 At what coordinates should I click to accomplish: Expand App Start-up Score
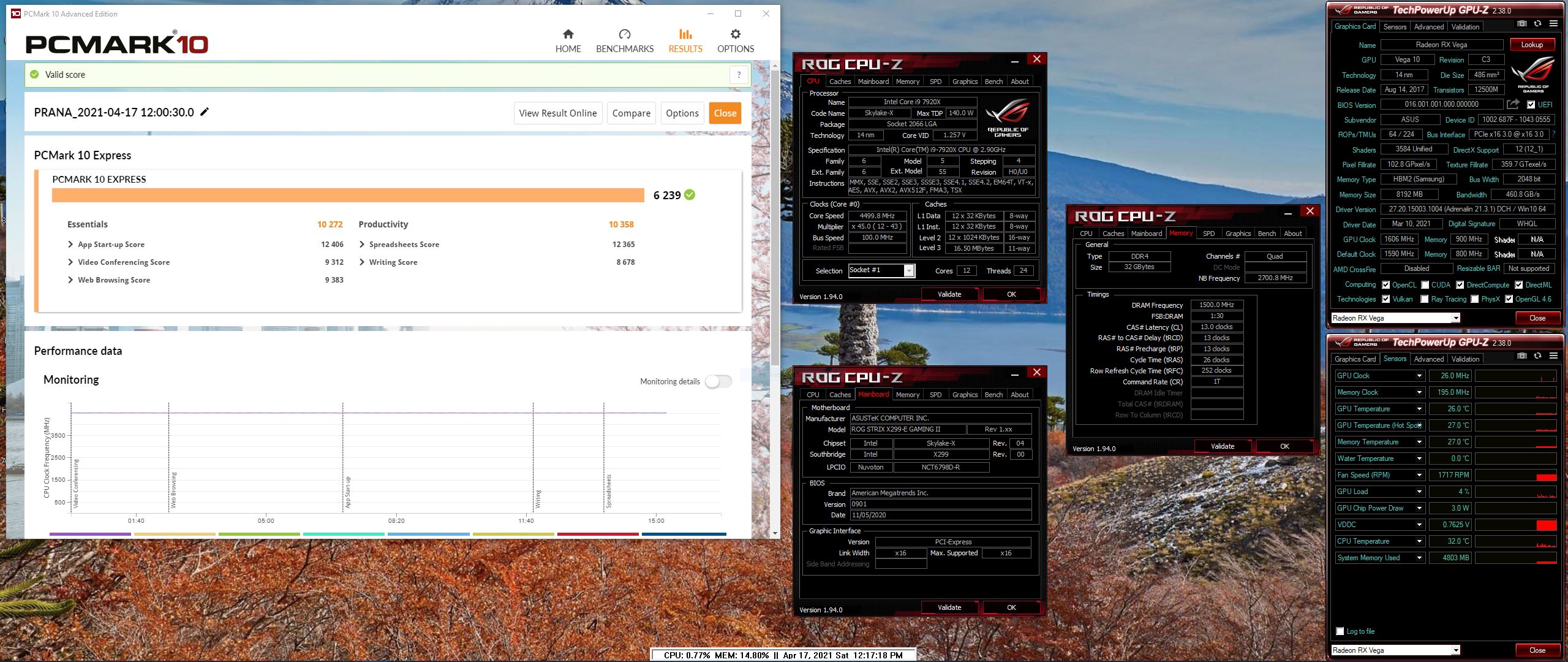pos(70,245)
